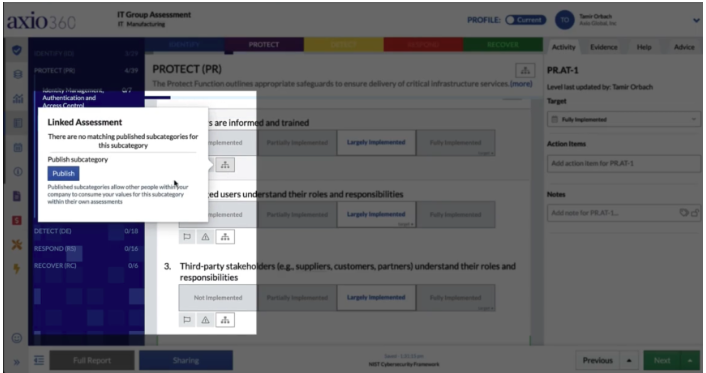Switch to the PROTECT function tab

point(264,45)
